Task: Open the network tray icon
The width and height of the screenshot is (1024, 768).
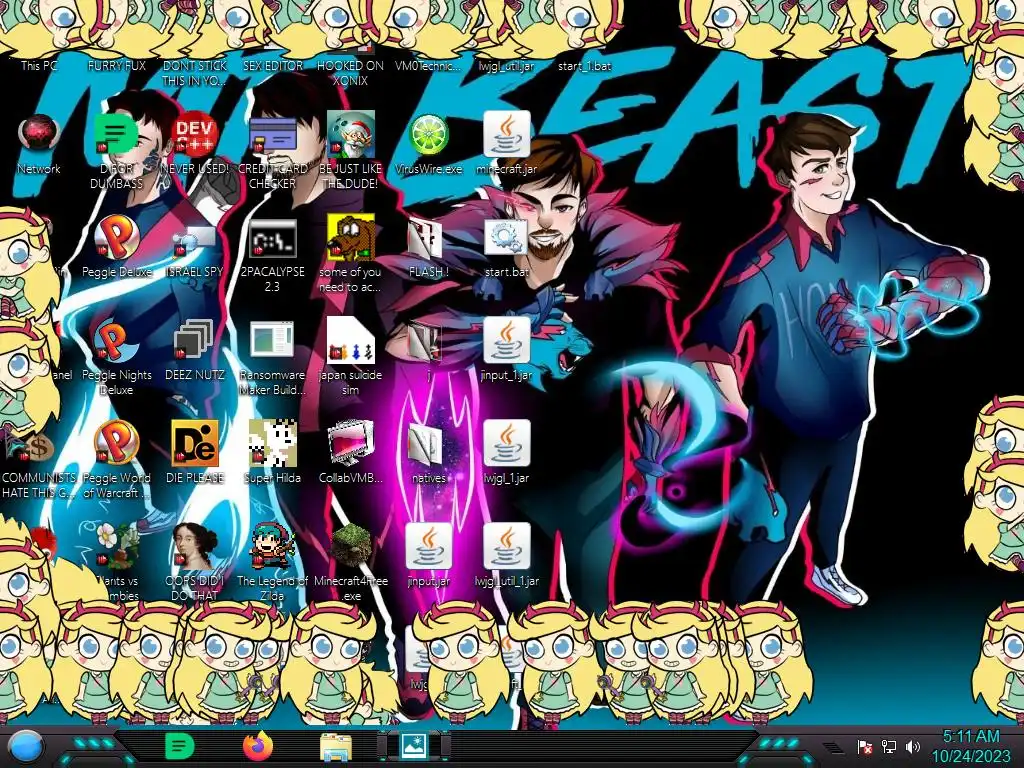Action: (888, 746)
